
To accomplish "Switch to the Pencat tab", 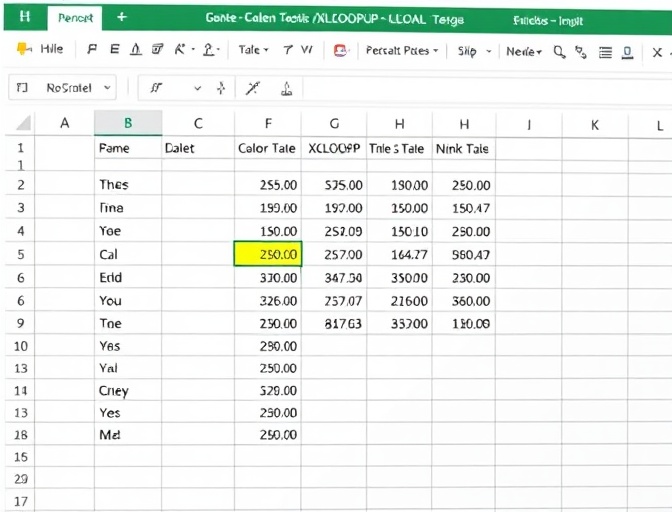I will [75, 18].
